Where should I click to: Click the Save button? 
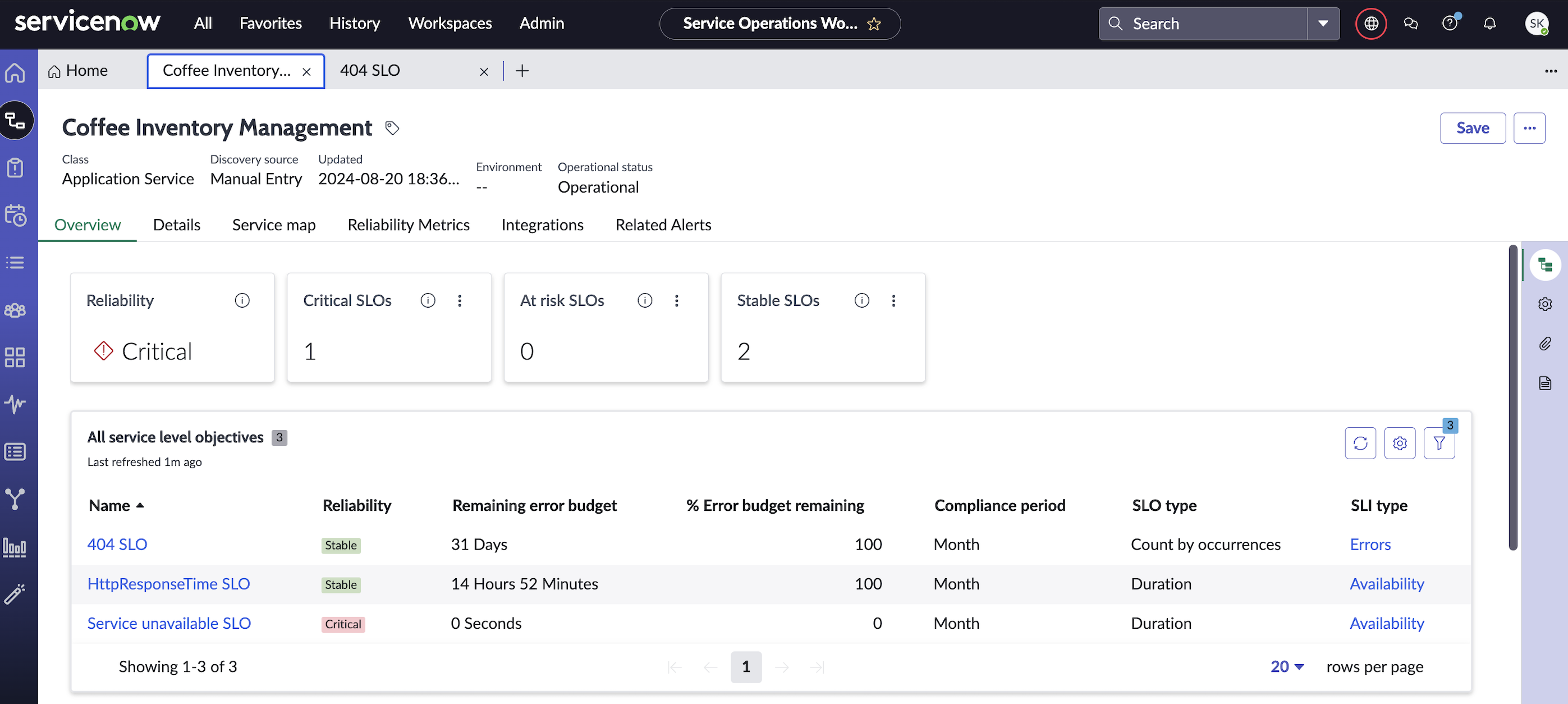point(1473,128)
